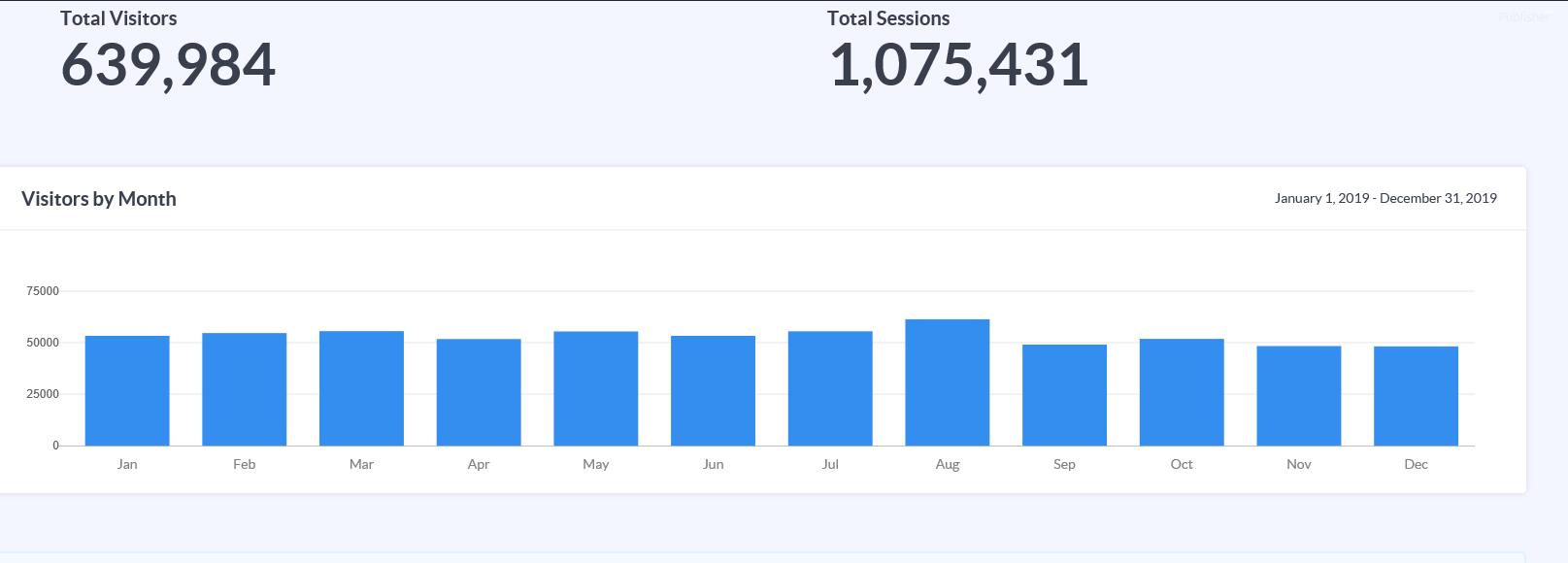Click the July bar in the chart
Image resolution: width=1568 pixels, height=563 pixels.
coord(830,388)
